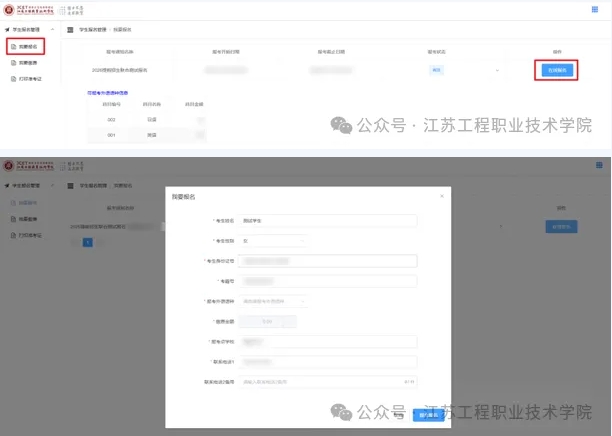Image resolution: width=612 pixels, height=436 pixels.
Task: Click 学生报名管理 breadcrumb link on undimmed page
Action: pos(93,30)
